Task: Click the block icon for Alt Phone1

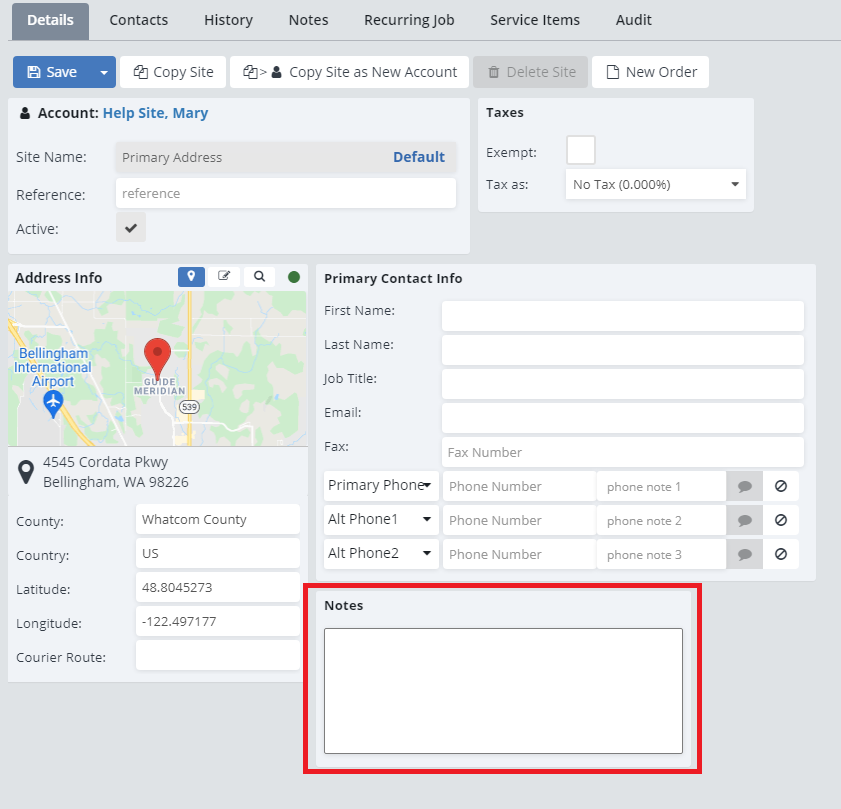Action: [x=781, y=520]
